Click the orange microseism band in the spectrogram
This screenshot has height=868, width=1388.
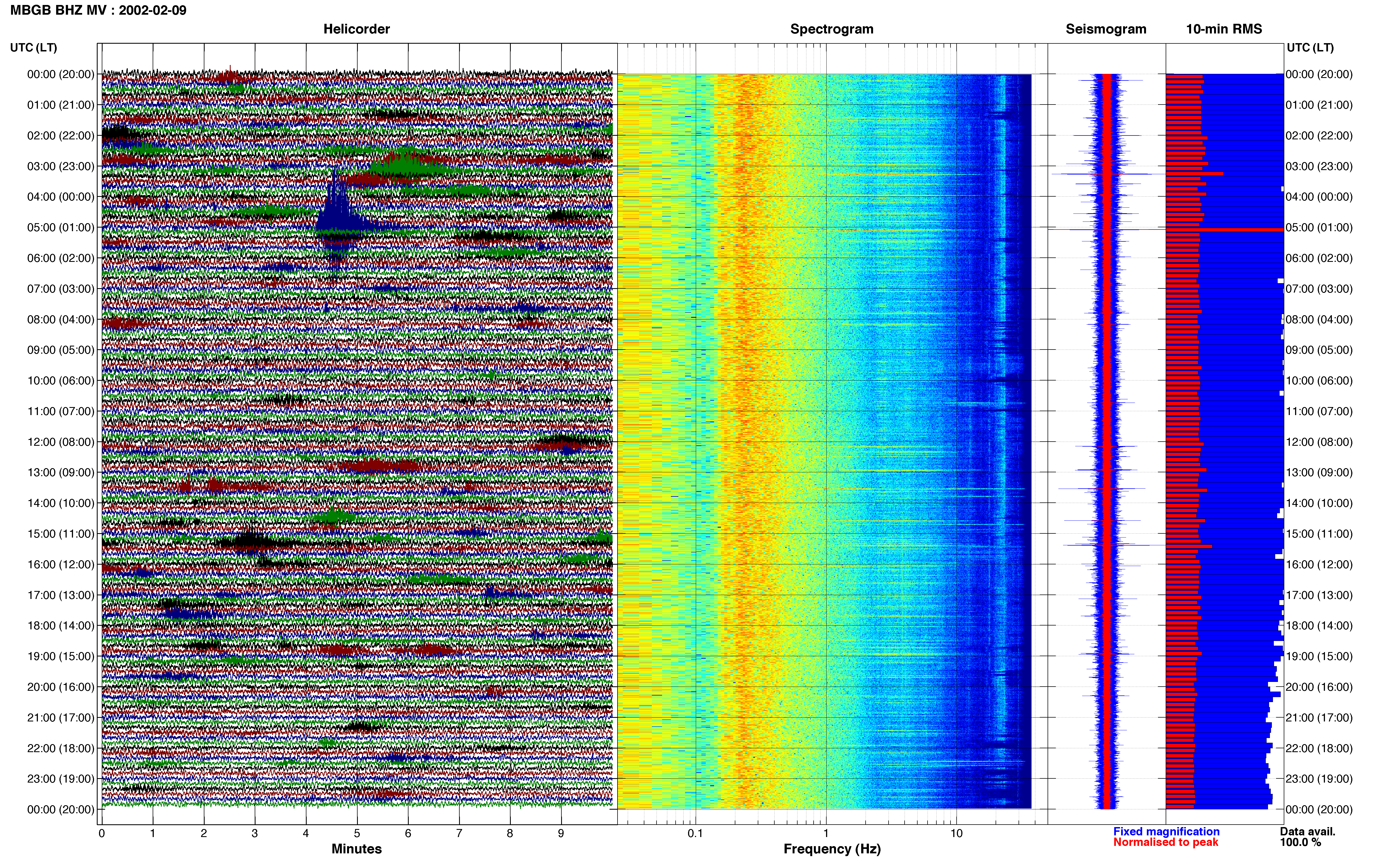[744, 441]
